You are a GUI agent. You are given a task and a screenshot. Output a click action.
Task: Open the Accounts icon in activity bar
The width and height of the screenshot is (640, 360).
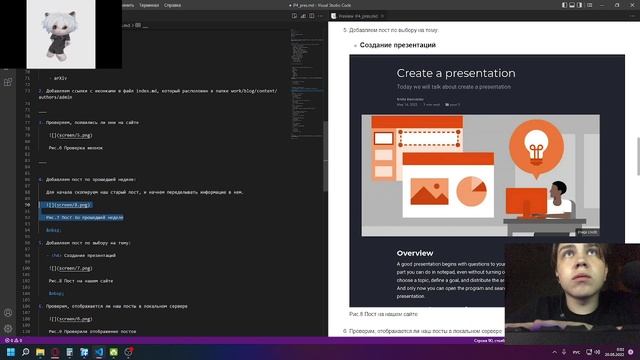[x=8, y=313]
